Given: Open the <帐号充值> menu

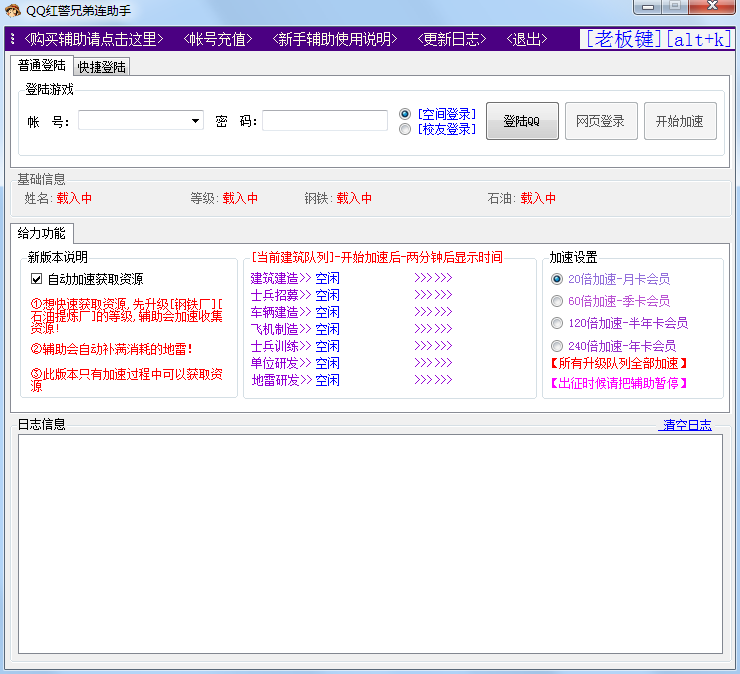Looking at the screenshot, I should coord(218,39).
